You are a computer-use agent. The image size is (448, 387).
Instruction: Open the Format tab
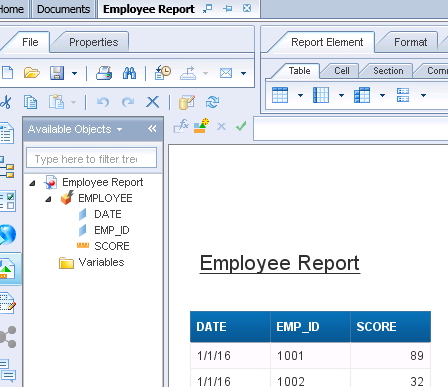coord(410,42)
